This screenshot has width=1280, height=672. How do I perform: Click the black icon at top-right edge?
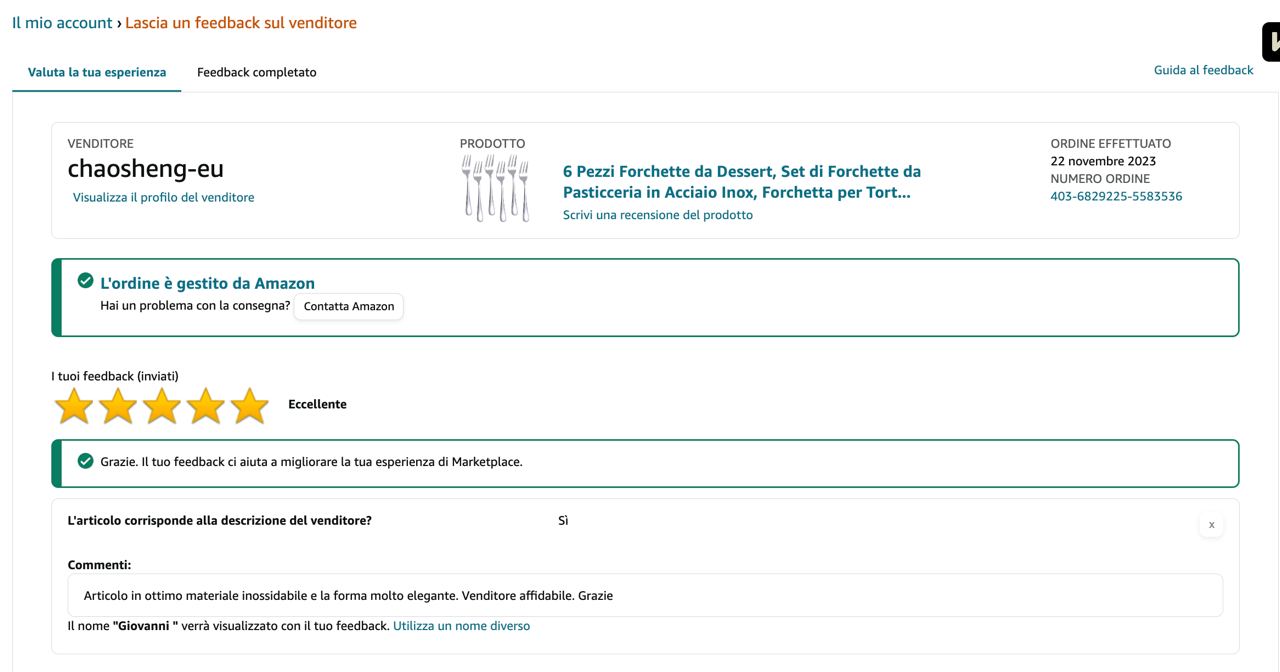[x=1272, y=42]
